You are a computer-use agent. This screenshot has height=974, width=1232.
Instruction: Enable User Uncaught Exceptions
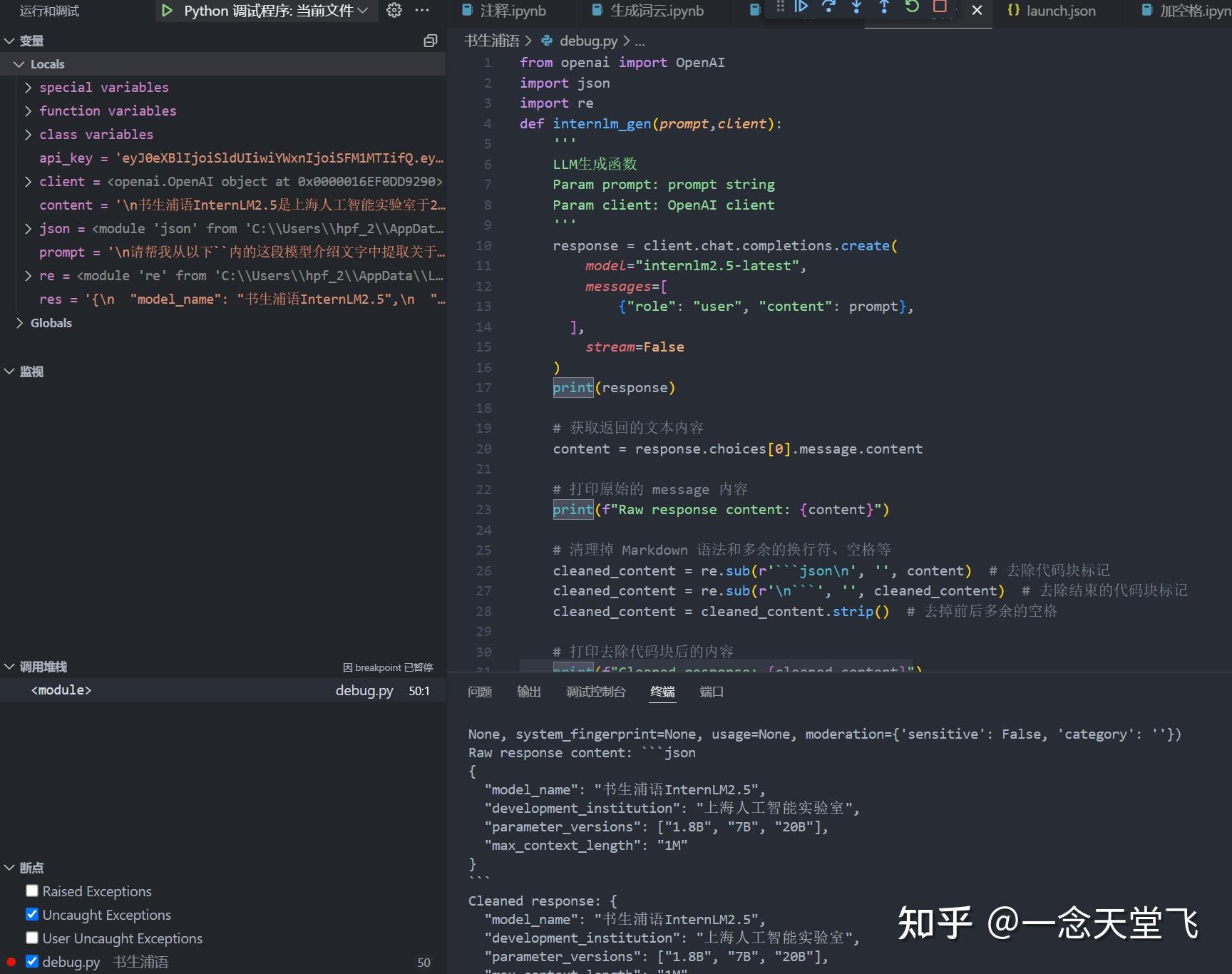click(x=31, y=938)
